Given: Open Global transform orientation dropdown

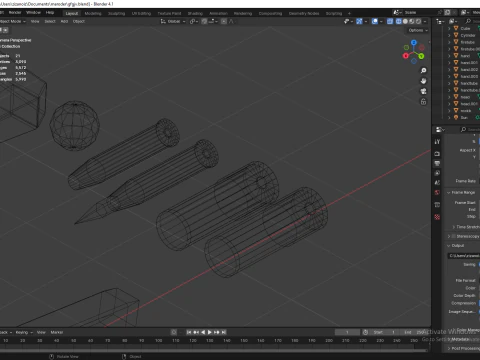Looking at the screenshot, I should 173,21.
